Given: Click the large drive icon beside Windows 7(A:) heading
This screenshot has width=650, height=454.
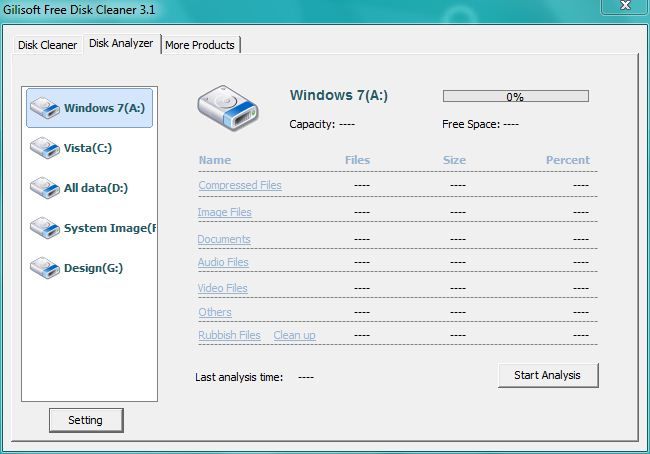Looking at the screenshot, I should click(x=229, y=108).
